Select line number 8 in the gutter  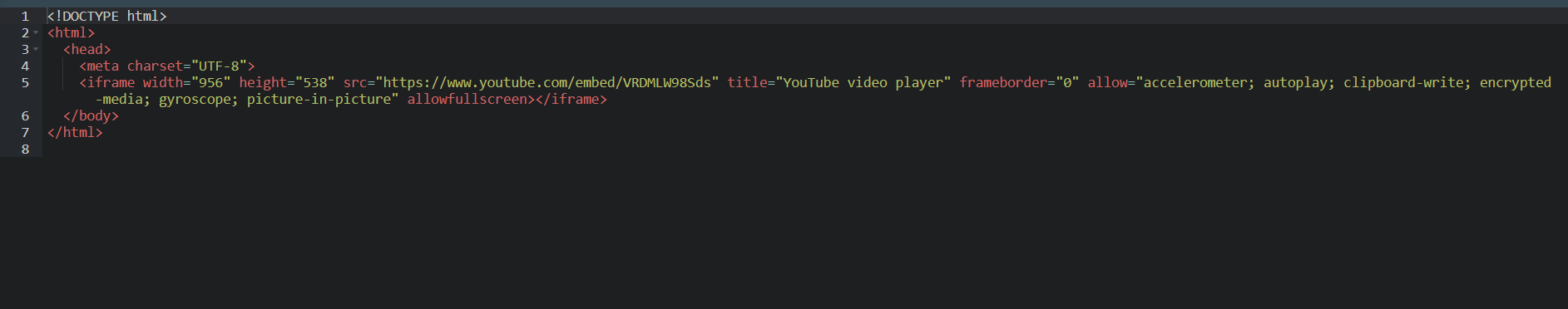pos(25,149)
